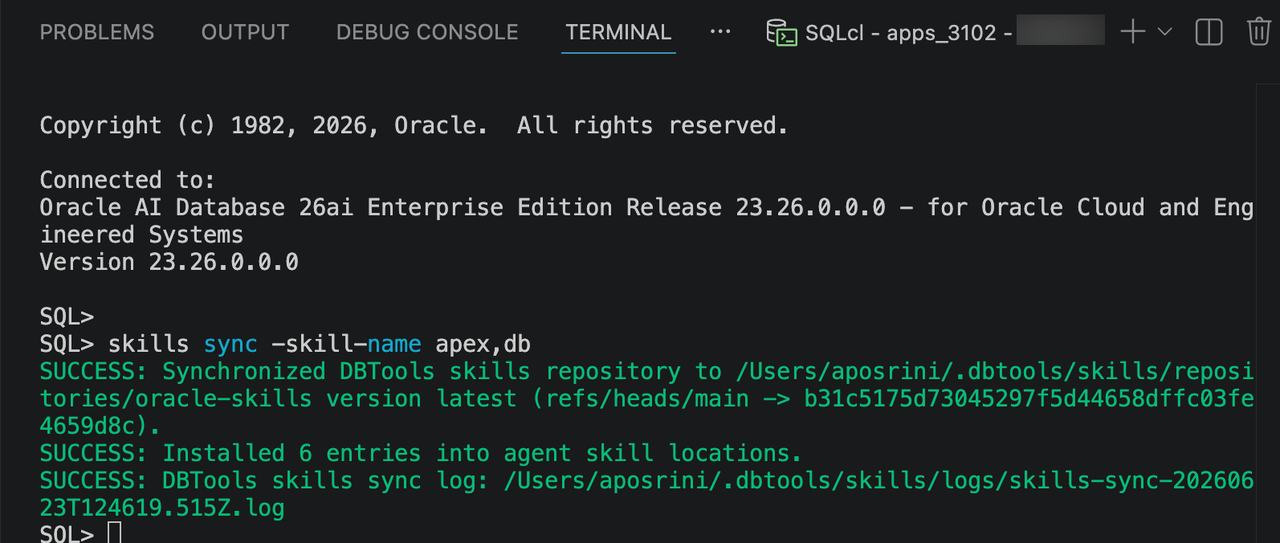Click the Version 23.26.0.0.0 line
Viewport: 1280px width, 543px height.
click(x=169, y=262)
